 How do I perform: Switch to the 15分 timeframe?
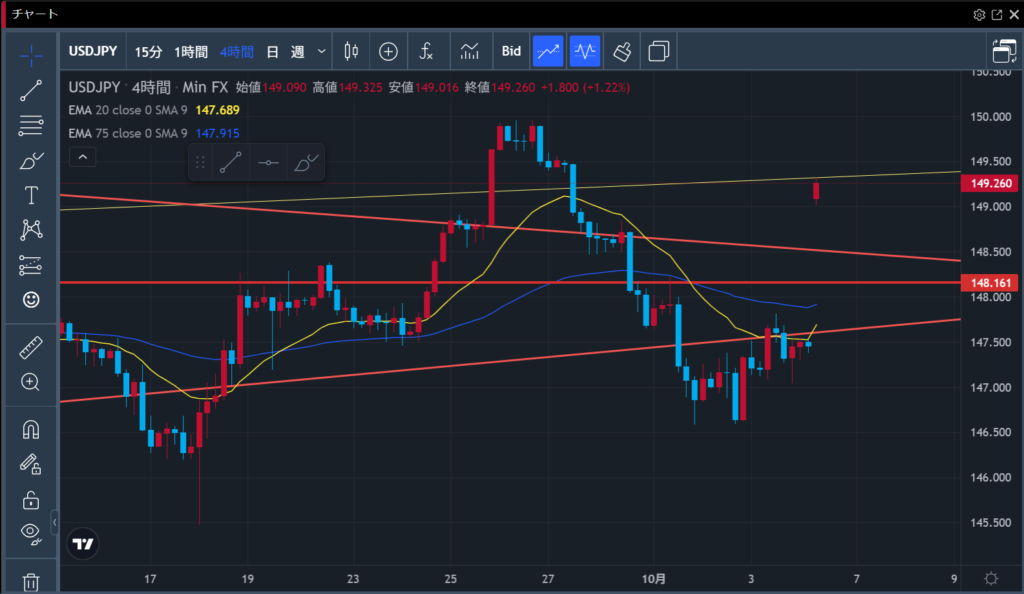(148, 51)
